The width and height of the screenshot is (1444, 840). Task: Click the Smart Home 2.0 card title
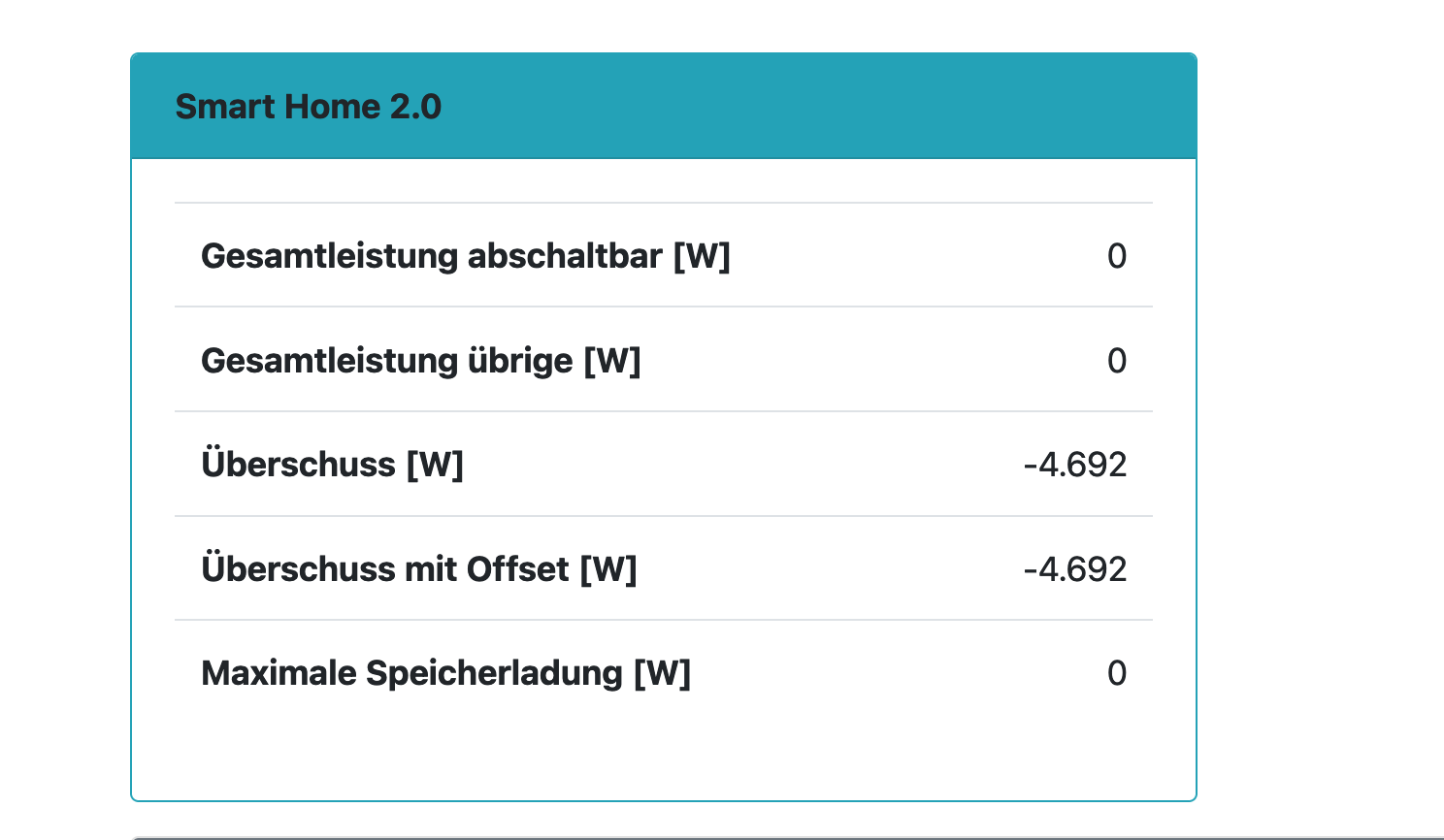point(308,107)
